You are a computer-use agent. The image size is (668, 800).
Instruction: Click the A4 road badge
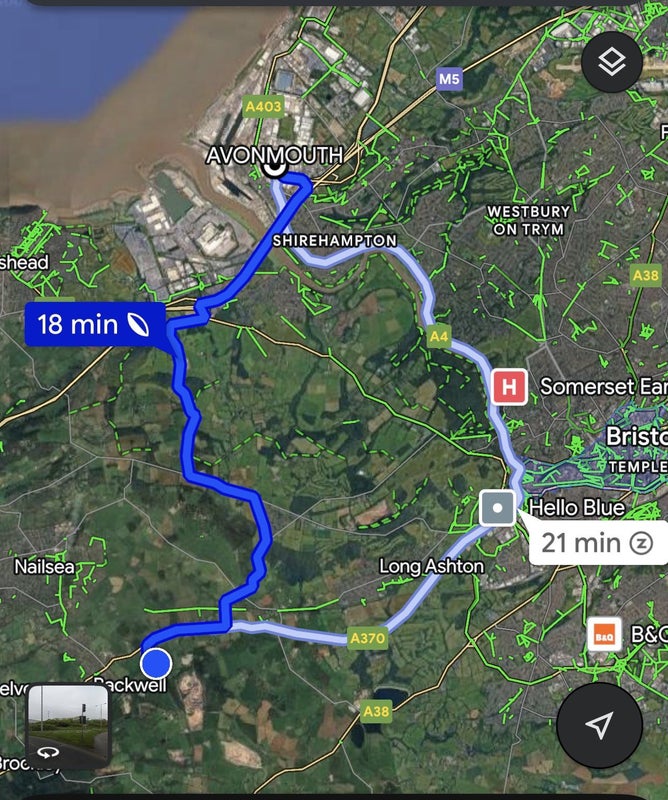click(439, 336)
